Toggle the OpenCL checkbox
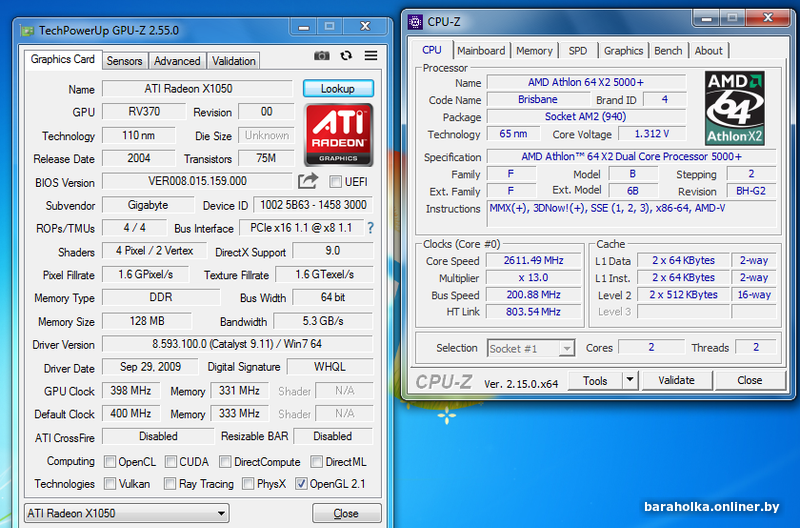 (110, 462)
